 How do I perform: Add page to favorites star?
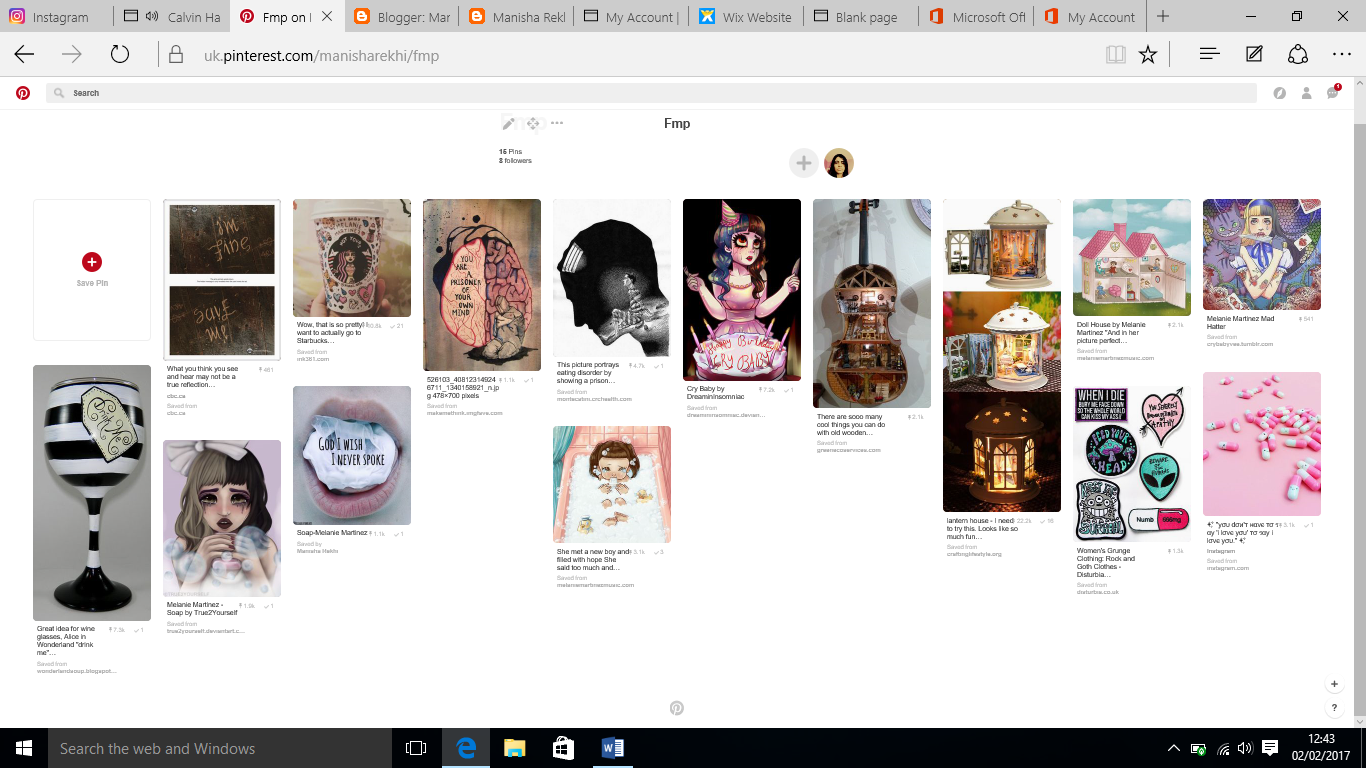(x=1148, y=55)
